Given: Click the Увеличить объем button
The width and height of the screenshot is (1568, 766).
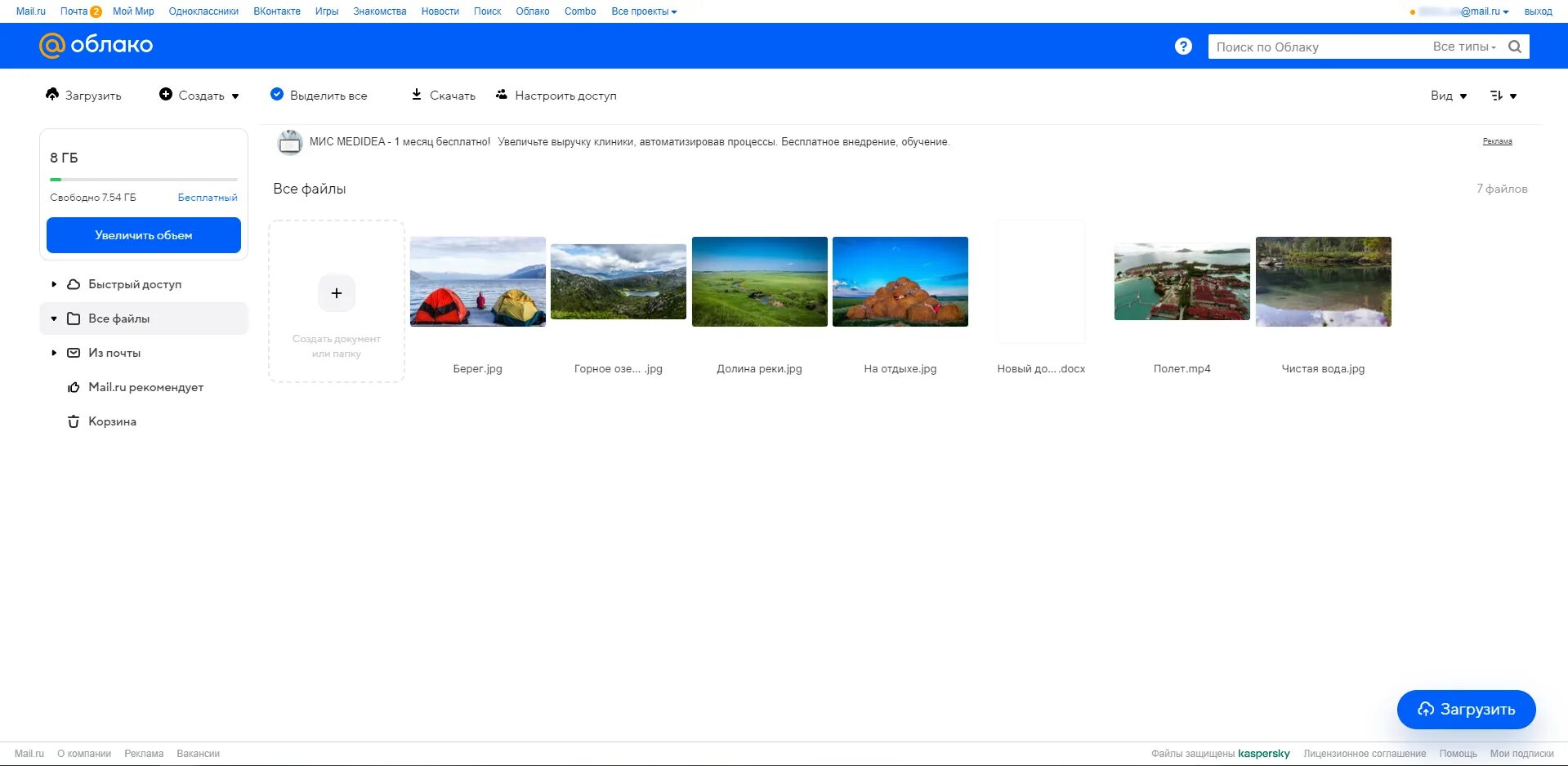Looking at the screenshot, I should (x=144, y=235).
